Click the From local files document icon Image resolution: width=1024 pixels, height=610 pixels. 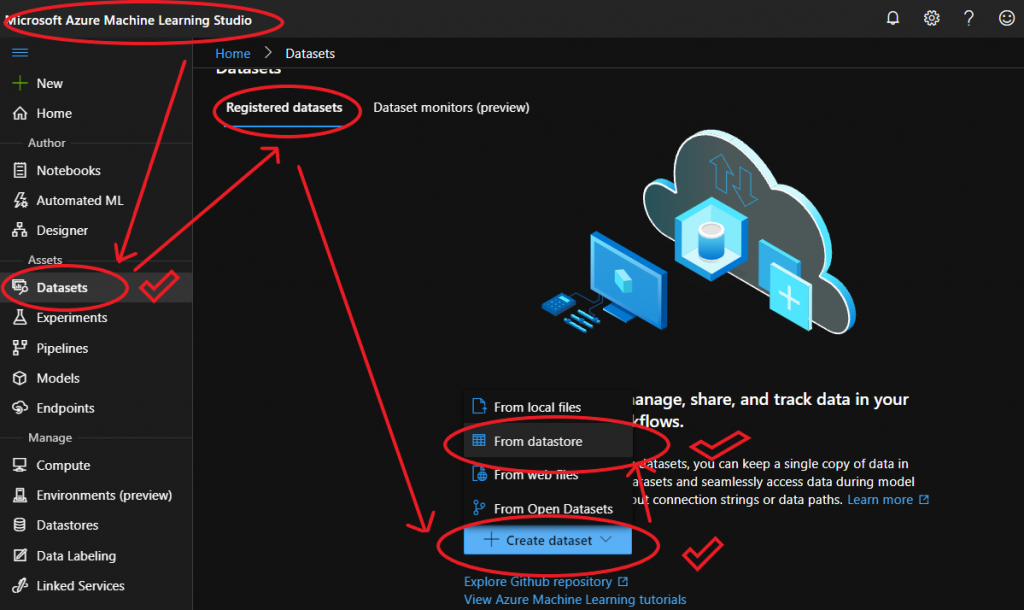(479, 406)
